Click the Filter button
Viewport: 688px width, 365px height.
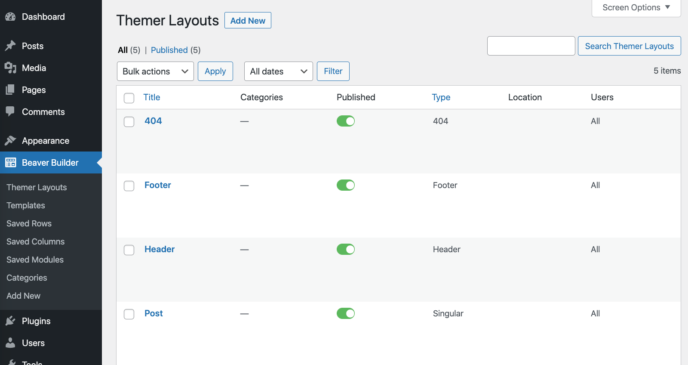point(333,71)
